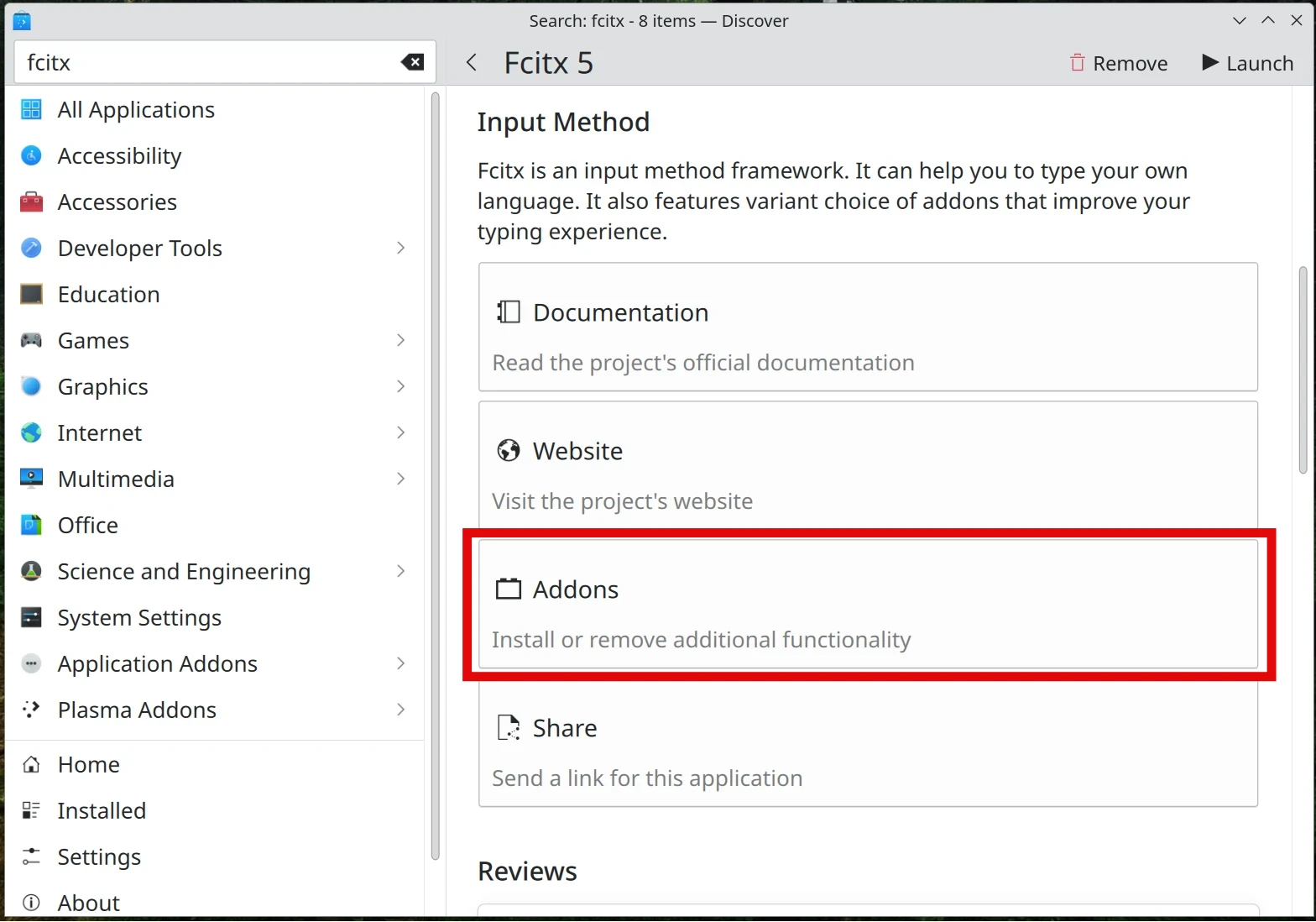Expand the Multimedia category chevron
Viewport: 1316px width, 922px height.
pos(400,479)
